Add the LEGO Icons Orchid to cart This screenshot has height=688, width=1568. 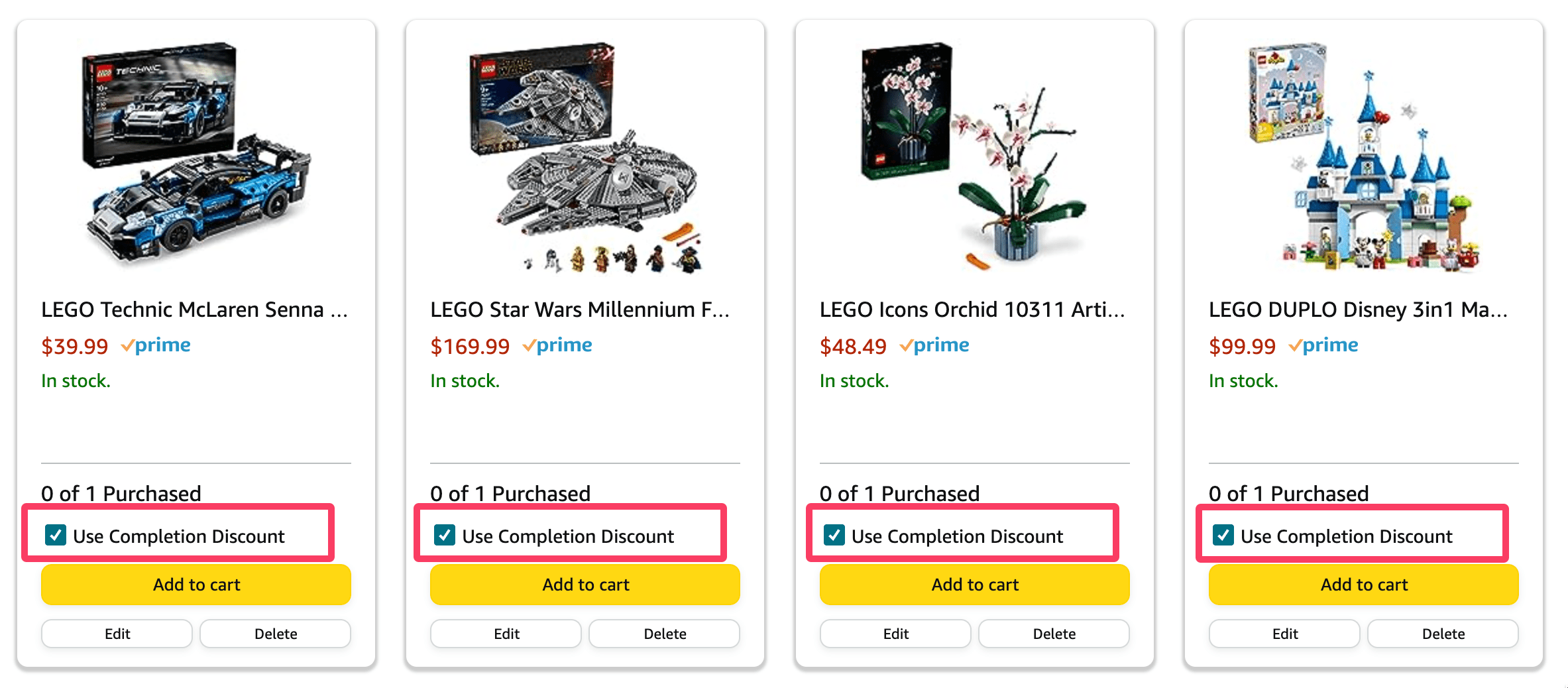click(x=974, y=585)
